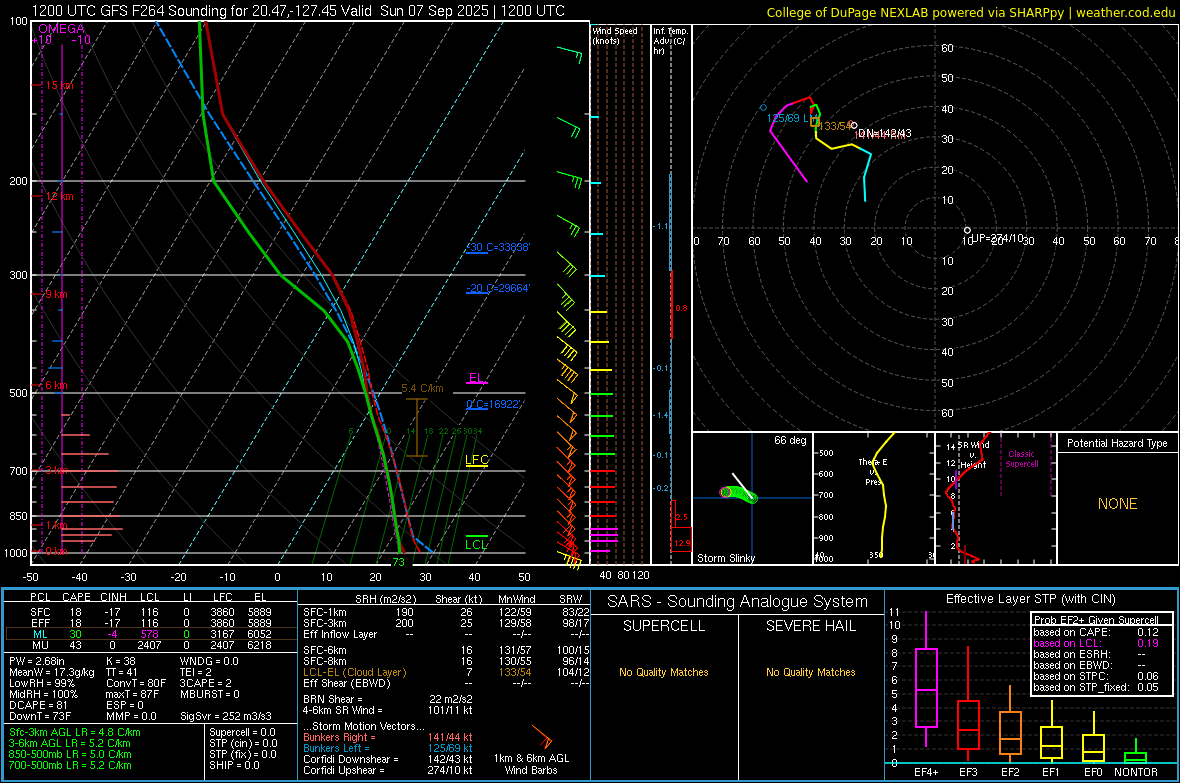Click the WNDG = 0.0 value

pos(209,661)
